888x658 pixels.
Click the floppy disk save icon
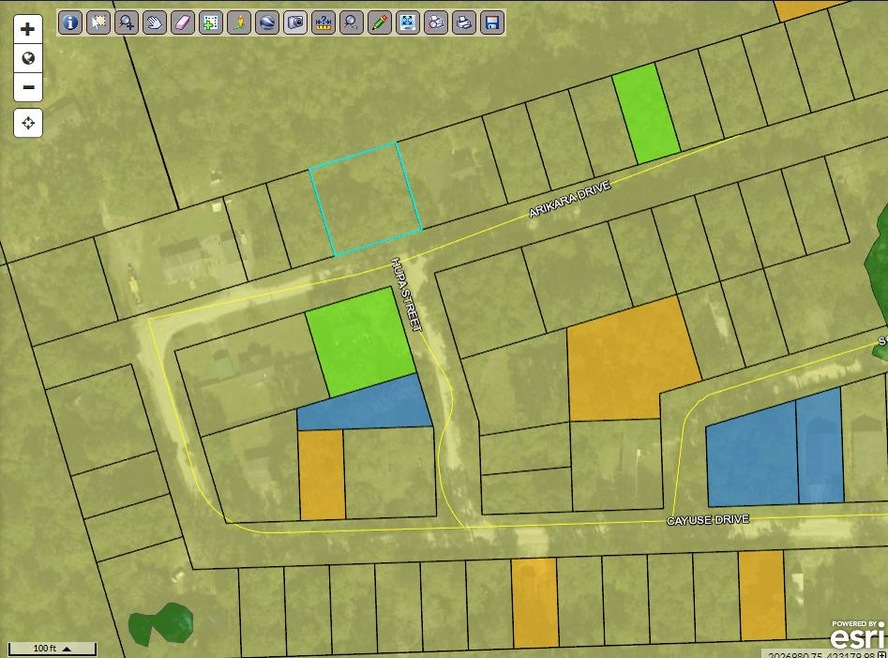491,21
